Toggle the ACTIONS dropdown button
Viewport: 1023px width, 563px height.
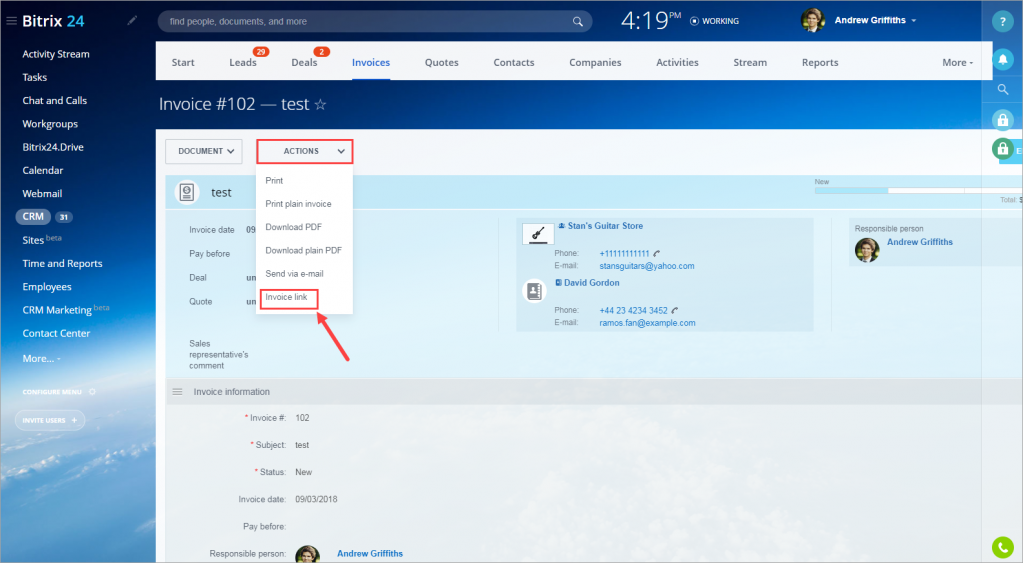(305, 151)
